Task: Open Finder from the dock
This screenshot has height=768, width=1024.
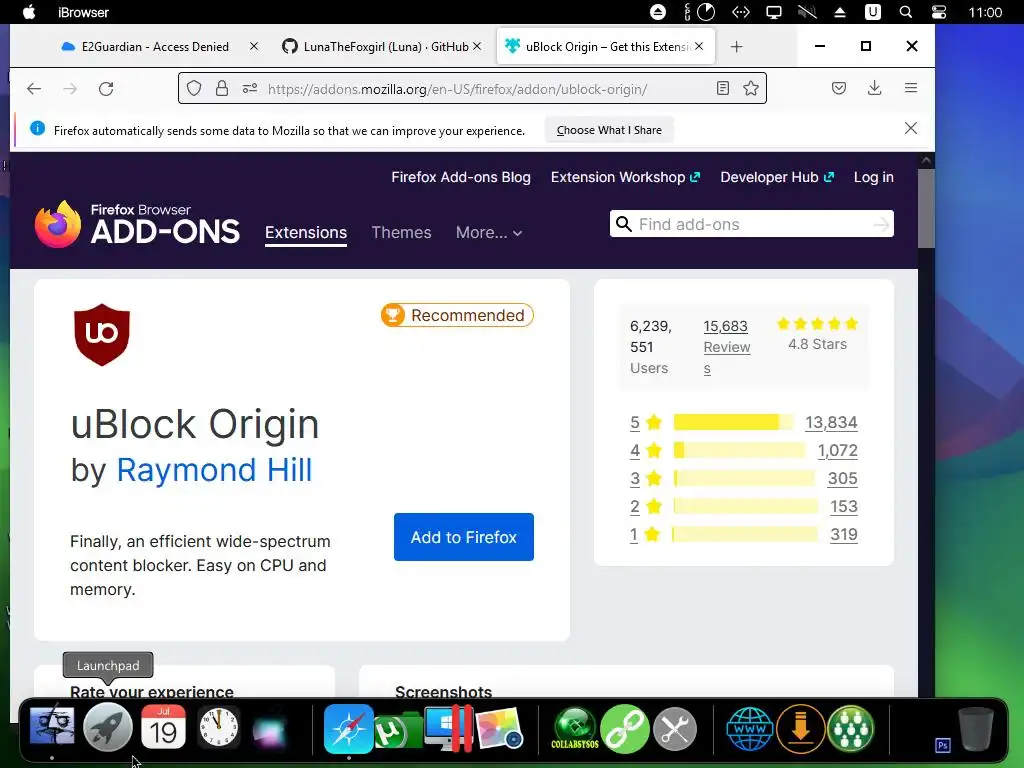Action: (52, 727)
